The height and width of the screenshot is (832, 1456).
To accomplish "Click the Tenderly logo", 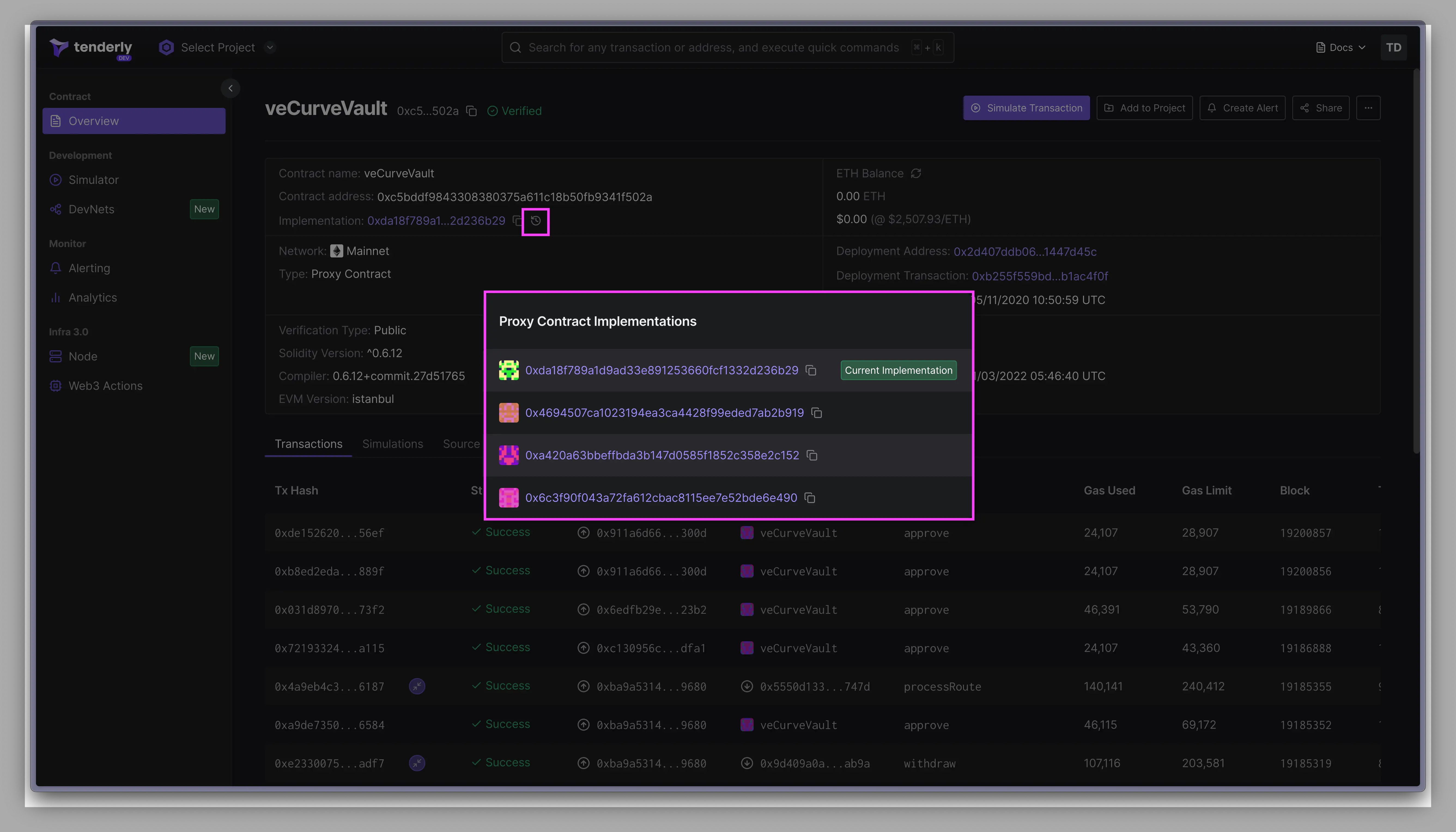I will [x=91, y=48].
